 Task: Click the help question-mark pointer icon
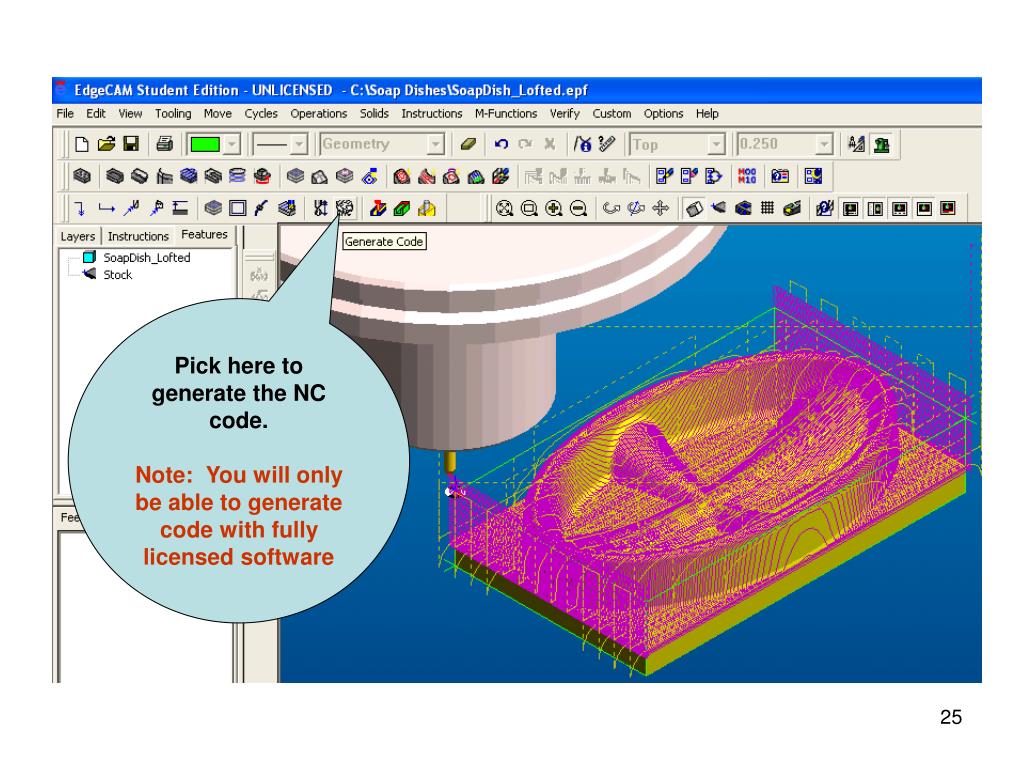coord(824,208)
